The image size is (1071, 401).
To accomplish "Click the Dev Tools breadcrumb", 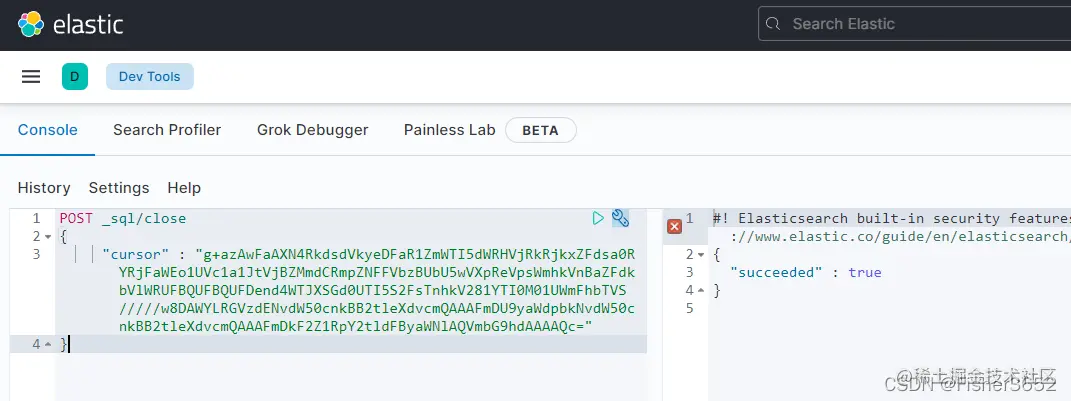I will pos(150,77).
